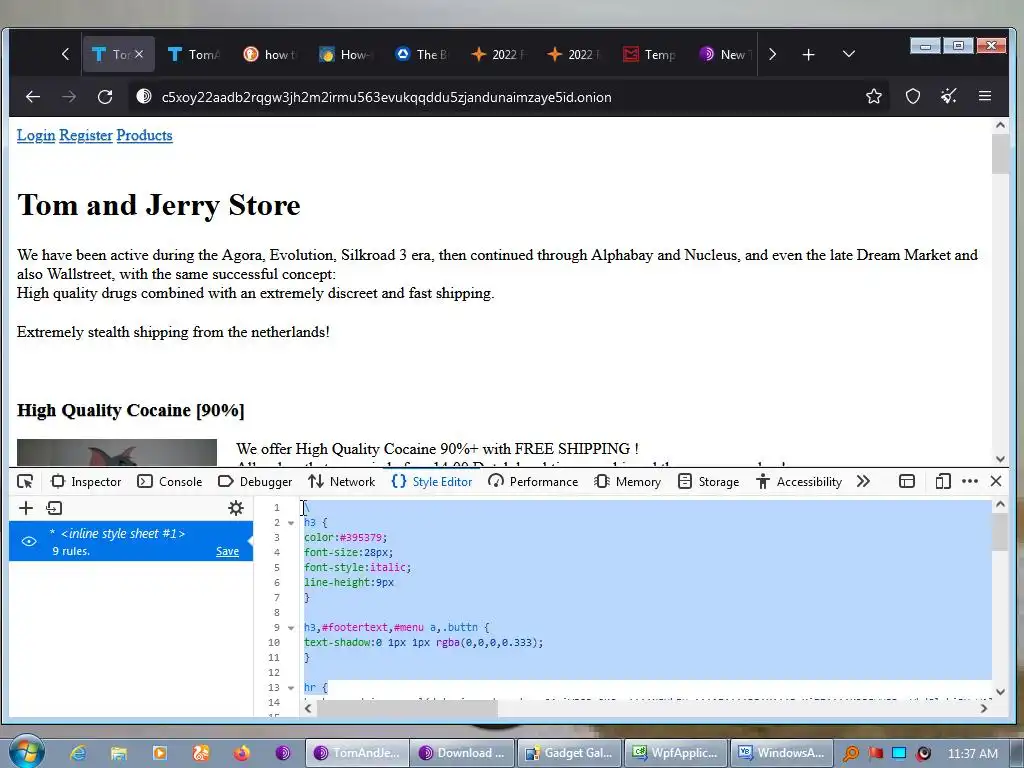Click the text-shadow declaration line

(423, 643)
